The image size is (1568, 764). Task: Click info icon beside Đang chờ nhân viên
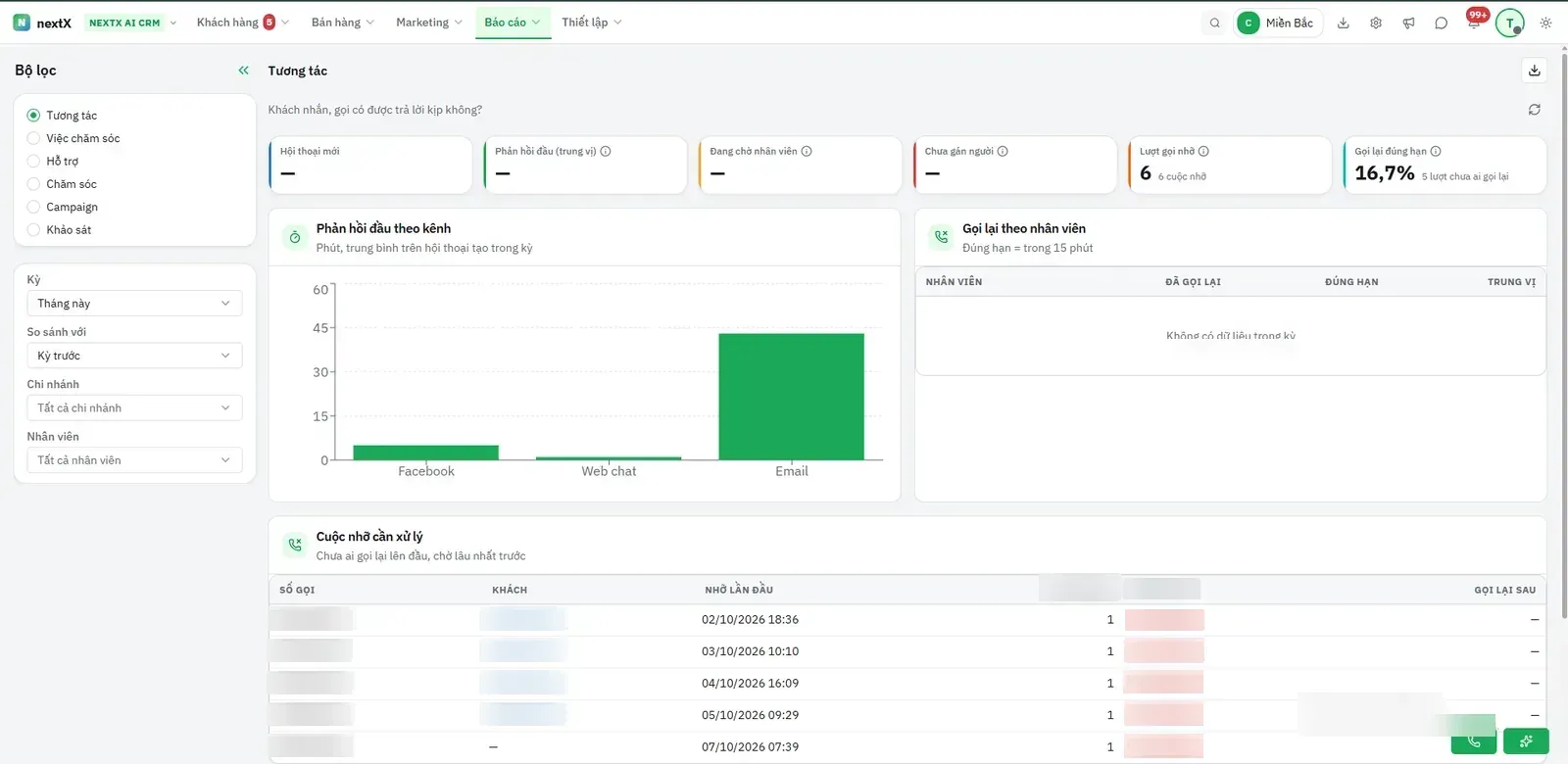[807, 151]
